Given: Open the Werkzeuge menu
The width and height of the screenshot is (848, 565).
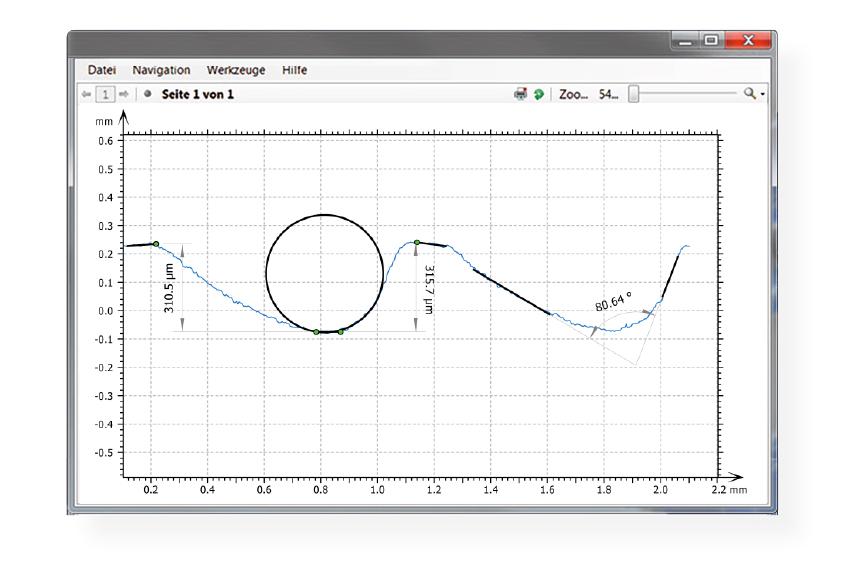Looking at the screenshot, I should click(x=236, y=70).
